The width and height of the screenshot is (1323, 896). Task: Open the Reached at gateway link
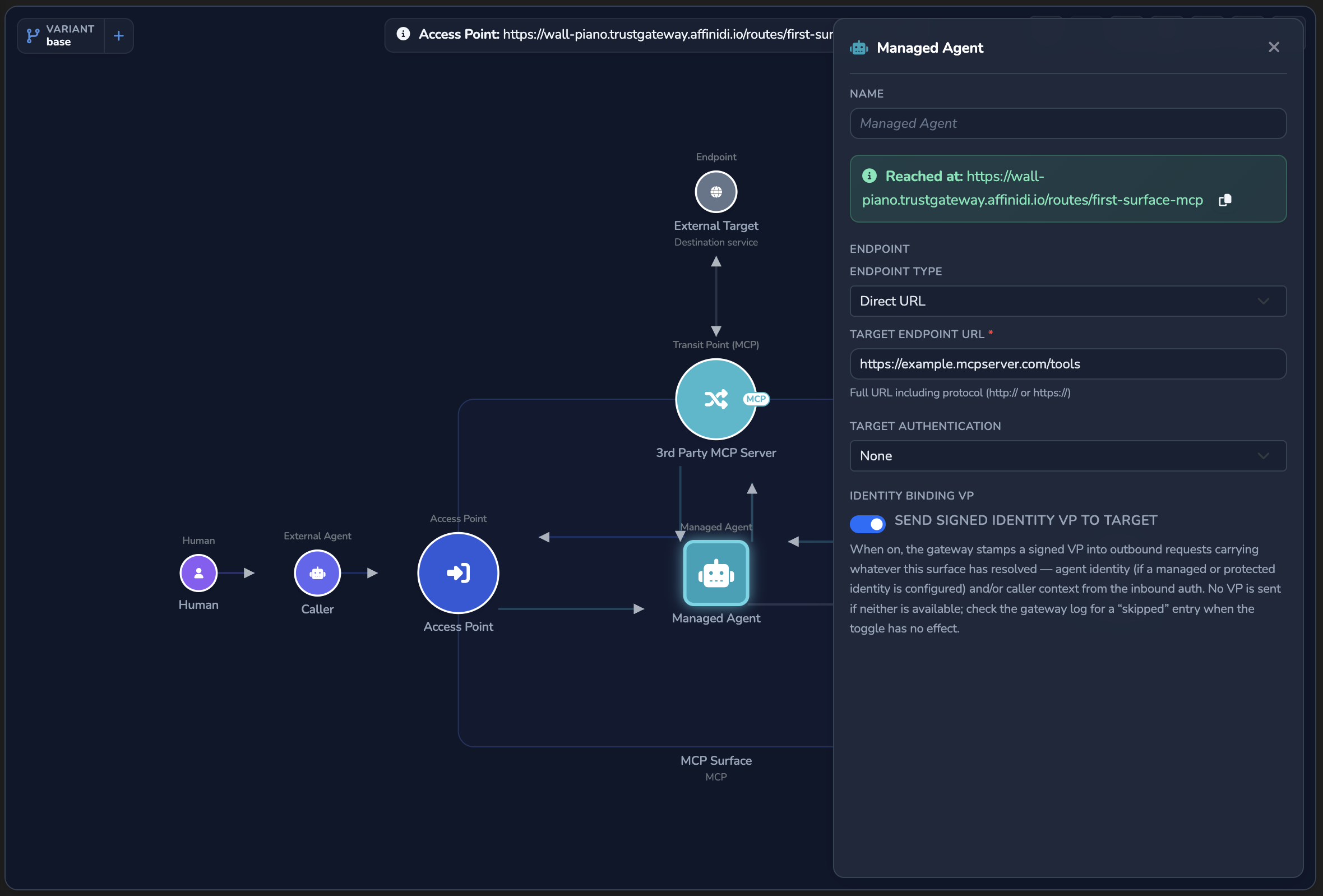pyautogui.click(x=1032, y=188)
